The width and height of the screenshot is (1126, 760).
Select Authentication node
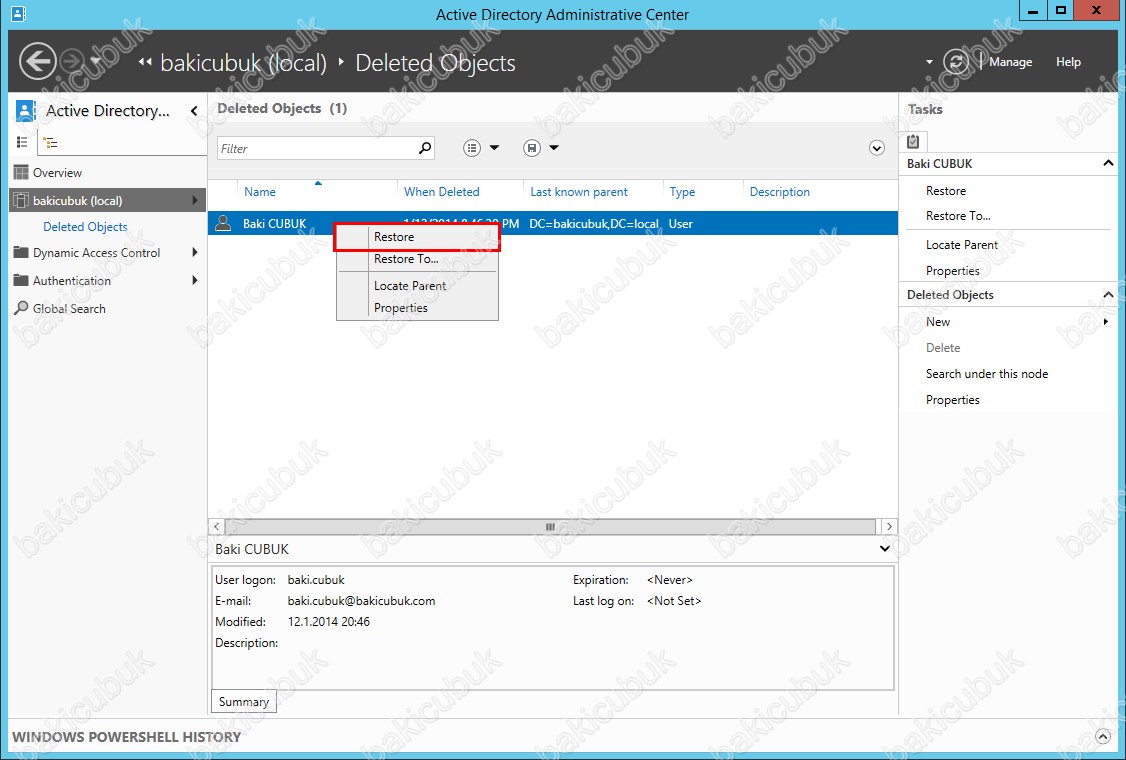pyautogui.click(x=72, y=280)
